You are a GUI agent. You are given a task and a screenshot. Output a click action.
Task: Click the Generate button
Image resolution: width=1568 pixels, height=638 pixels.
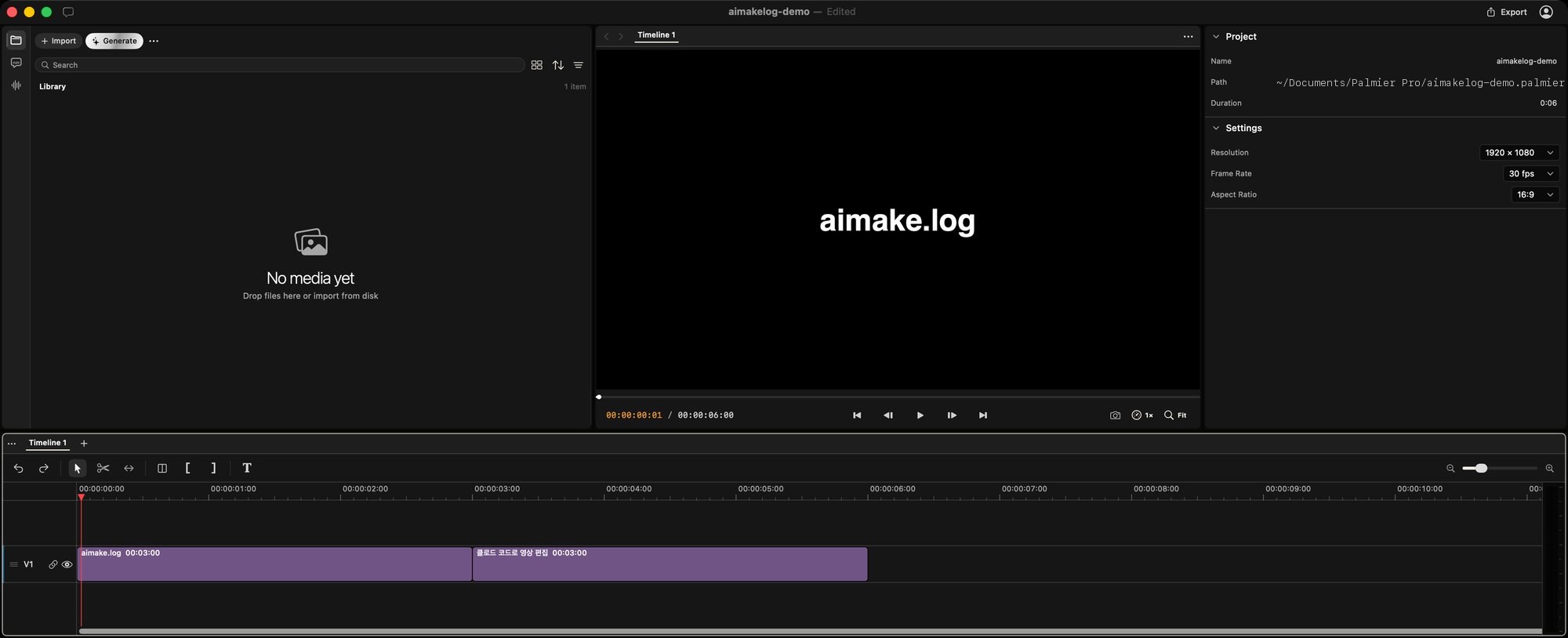click(x=114, y=41)
